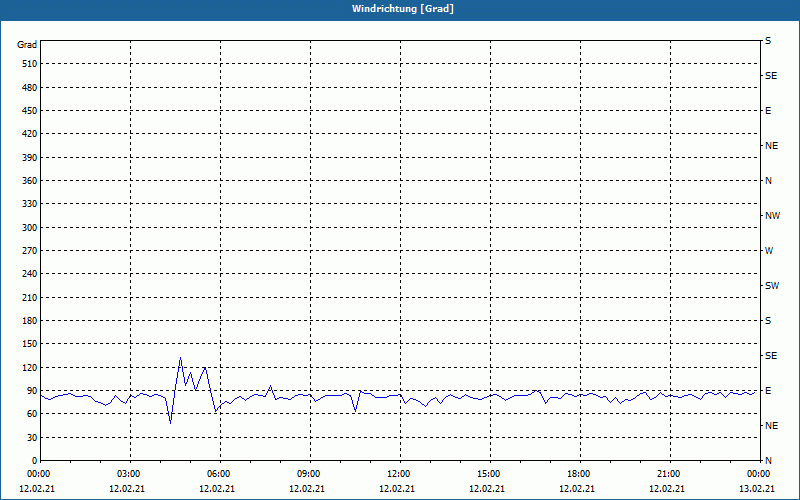Click the 09:00 time axis label
The height and width of the screenshot is (500, 800).
[x=308, y=473]
